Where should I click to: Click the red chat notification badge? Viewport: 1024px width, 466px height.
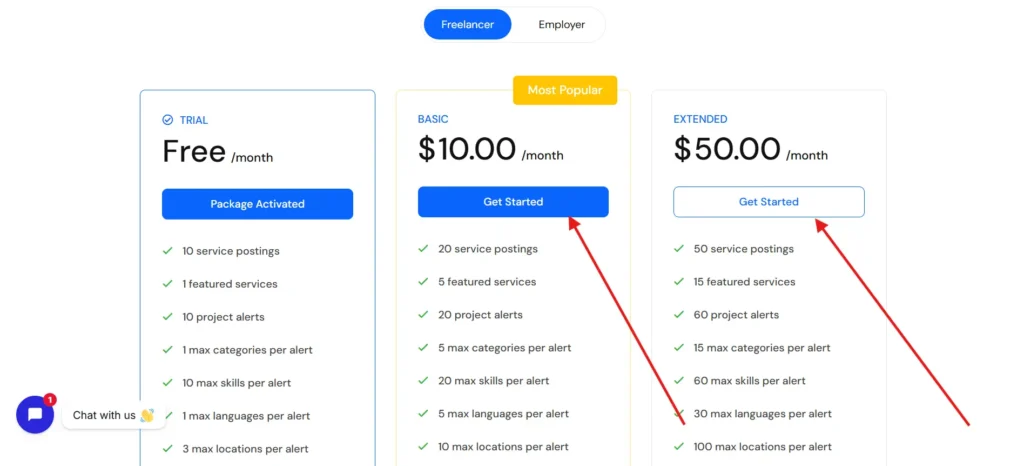coord(50,399)
